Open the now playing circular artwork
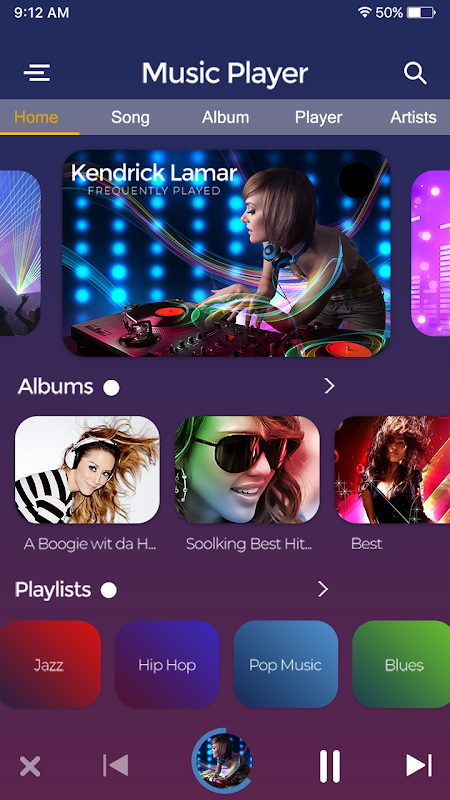Viewport: 450px width, 800px height. (x=223, y=761)
